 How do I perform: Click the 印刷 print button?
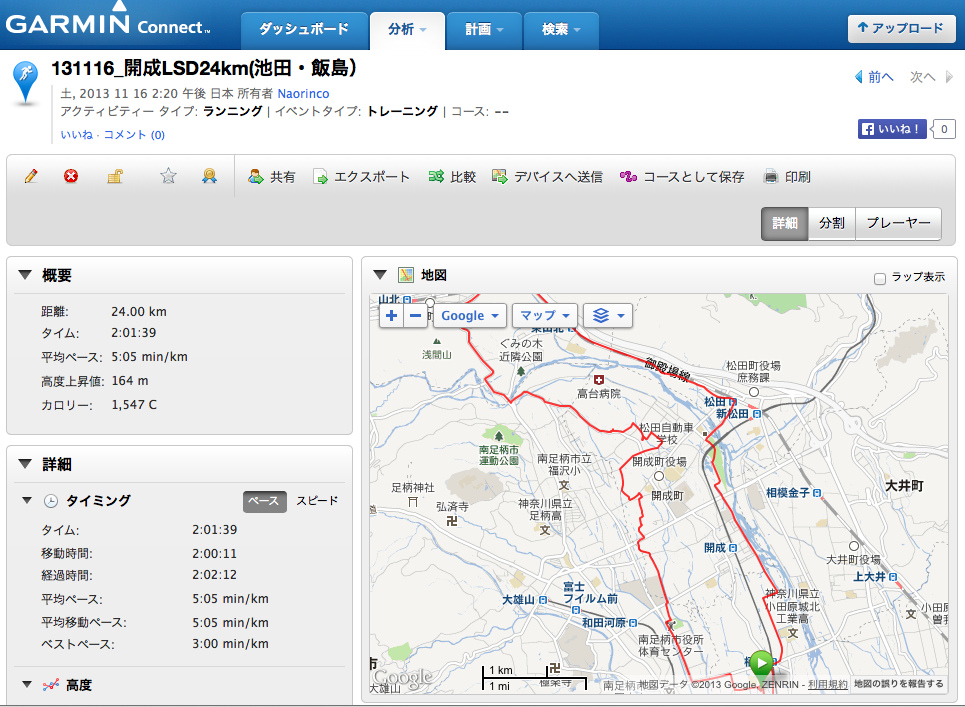[787, 177]
